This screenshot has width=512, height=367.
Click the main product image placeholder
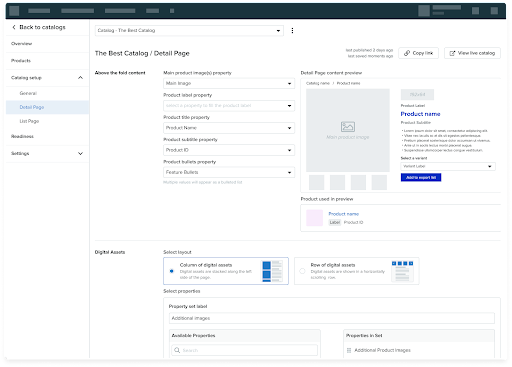348,130
